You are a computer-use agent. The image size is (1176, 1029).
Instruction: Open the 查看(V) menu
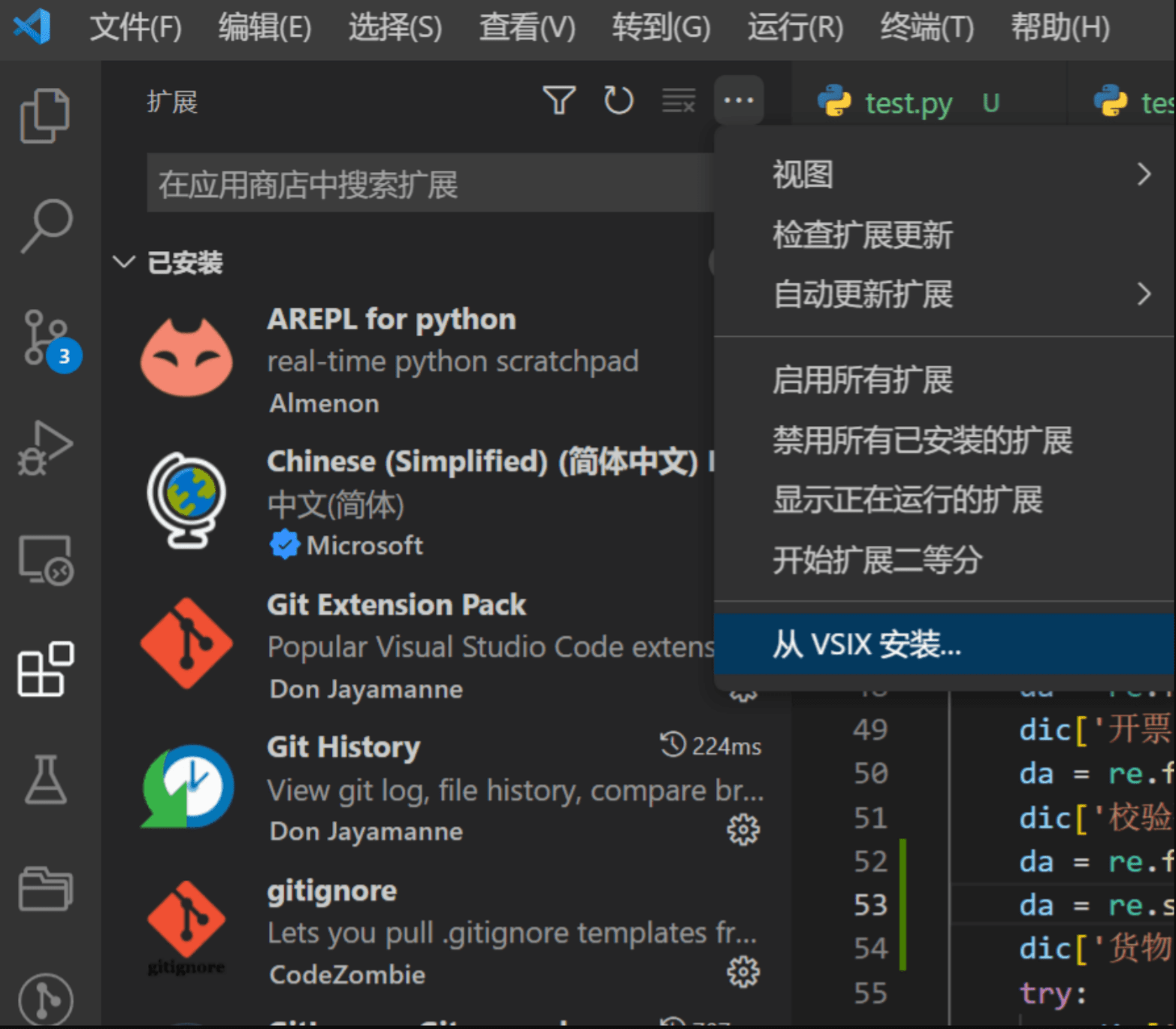[528, 28]
